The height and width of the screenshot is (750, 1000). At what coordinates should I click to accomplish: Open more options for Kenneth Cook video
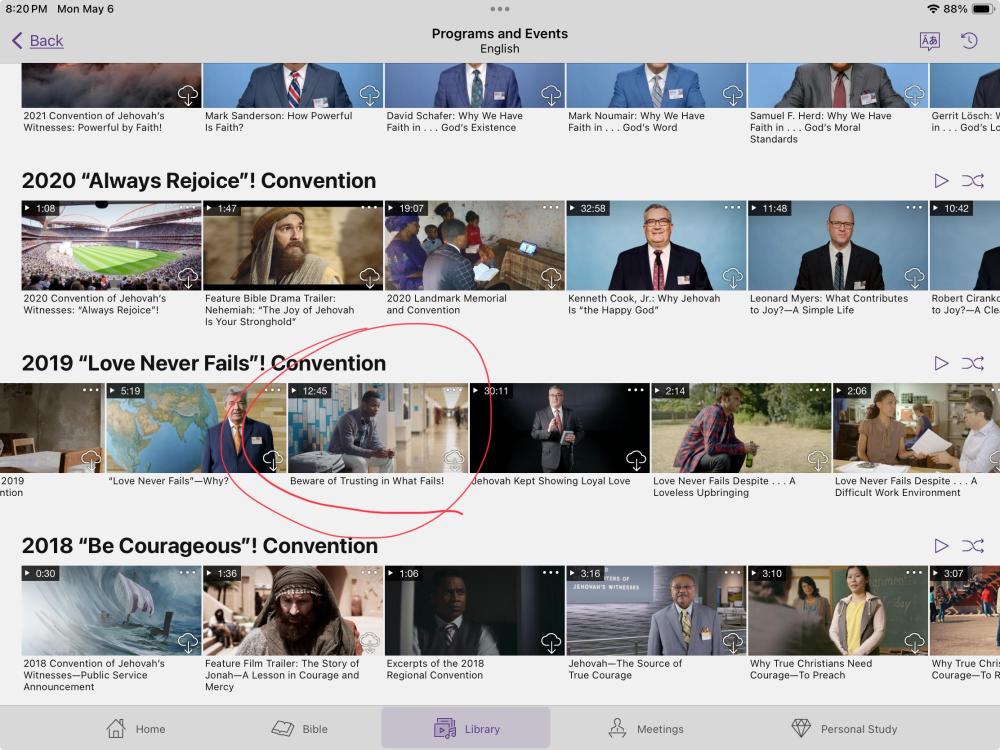733,208
